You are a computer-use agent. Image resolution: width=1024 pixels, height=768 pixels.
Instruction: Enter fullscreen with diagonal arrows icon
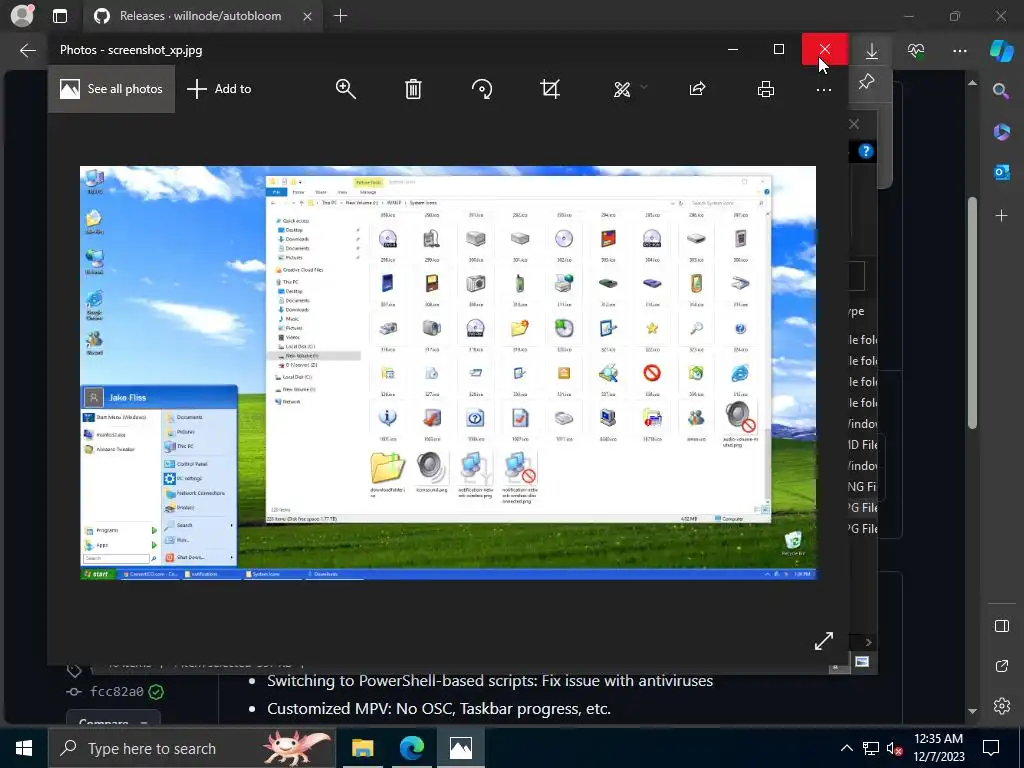click(x=824, y=641)
